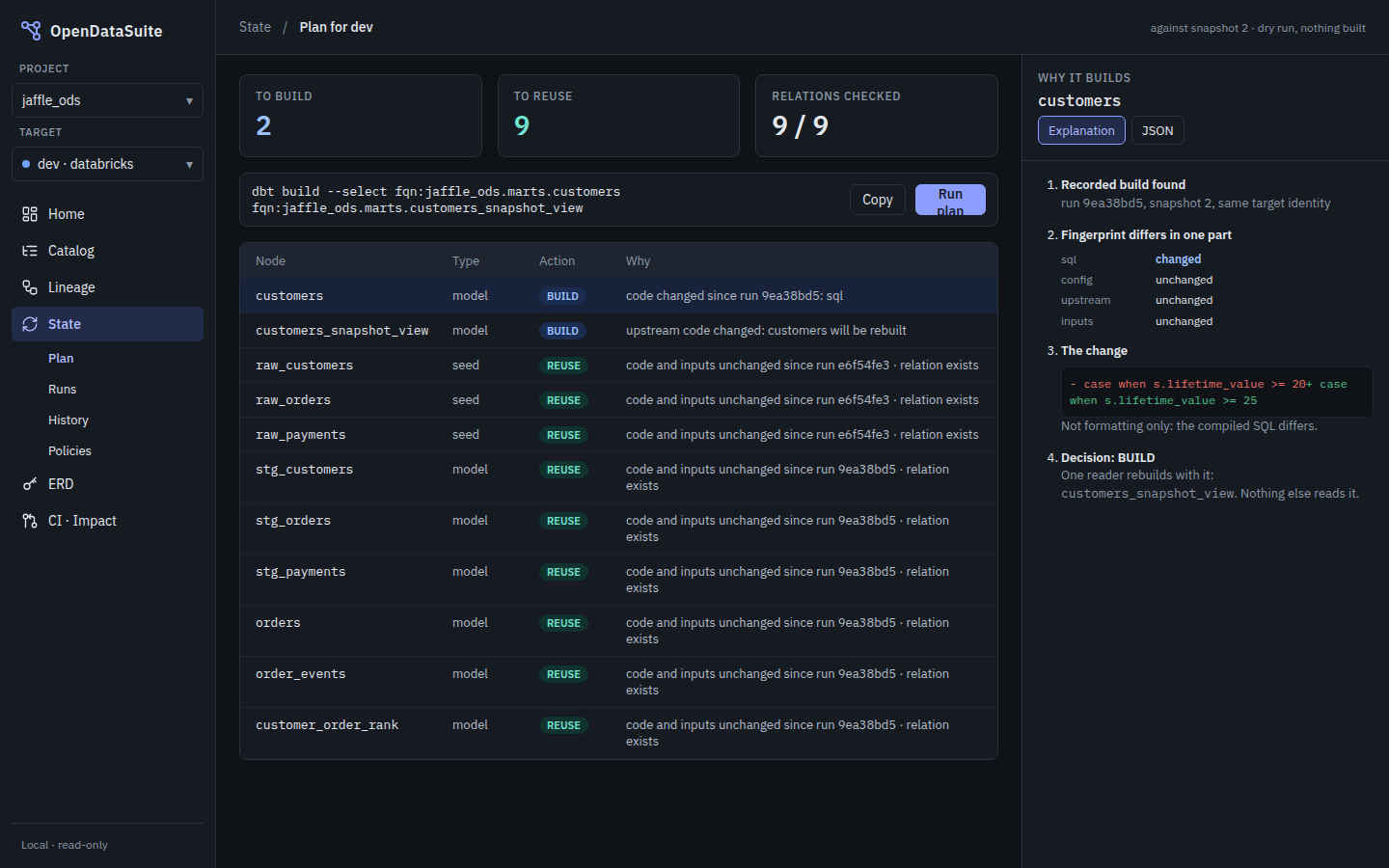Viewport: 1389px width, 868px height.
Task: Open the dev · databricks target dropdown
Action: [107, 164]
